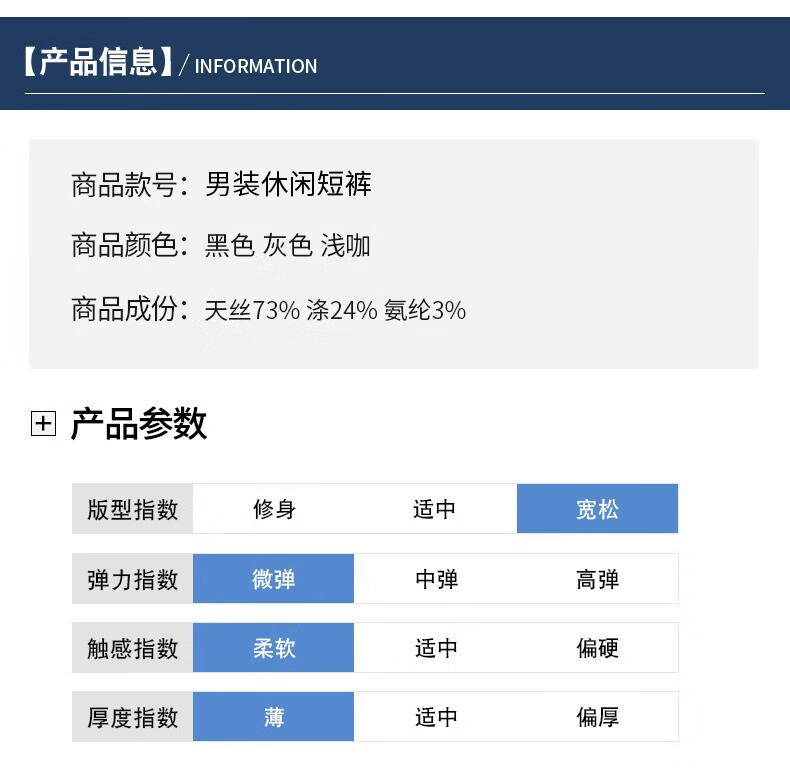The width and height of the screenshot is (790, 777).
Task: Choose the highlighted 柔软 touch option
Action: coord(274,648)
